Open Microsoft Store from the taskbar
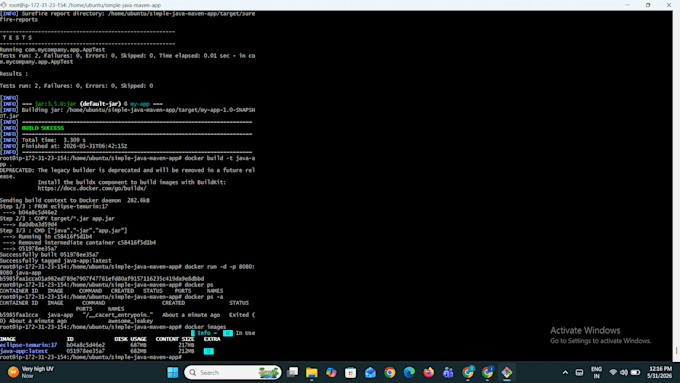The height and width of the screenshot is (383, 680). 350,372
